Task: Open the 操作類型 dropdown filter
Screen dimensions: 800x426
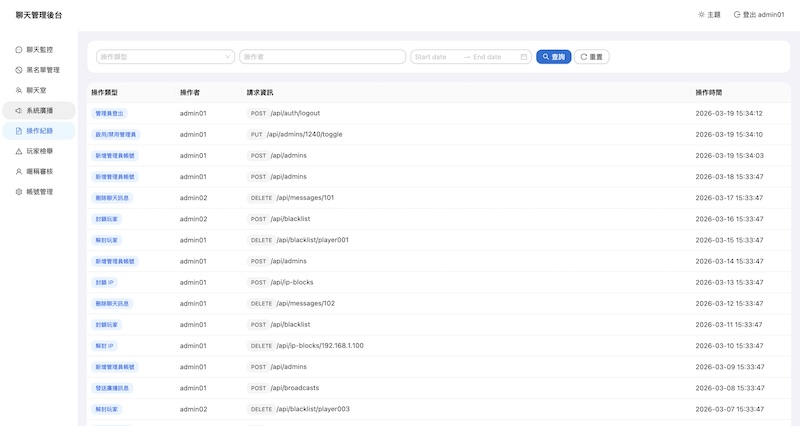Action: coord(165,57)
